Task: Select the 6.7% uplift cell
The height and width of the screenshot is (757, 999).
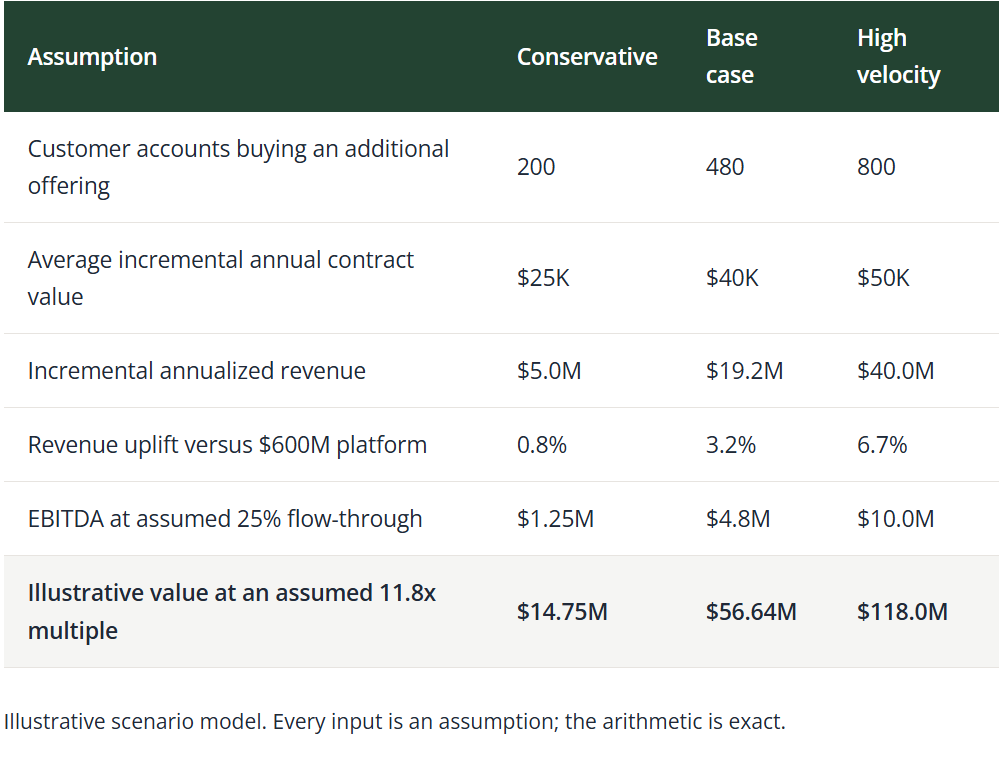Action: 882,445
